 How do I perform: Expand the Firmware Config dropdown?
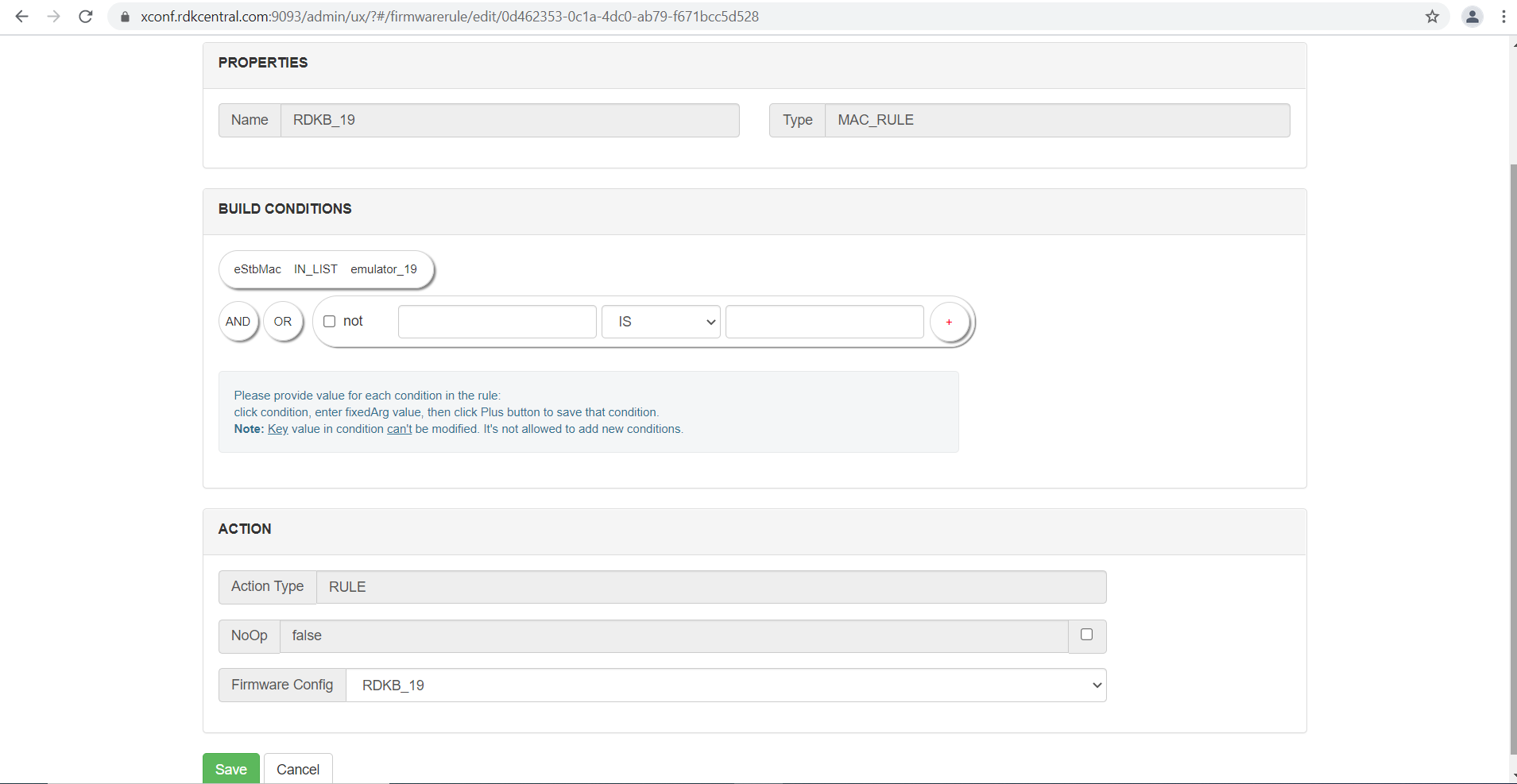pos(726,686)
